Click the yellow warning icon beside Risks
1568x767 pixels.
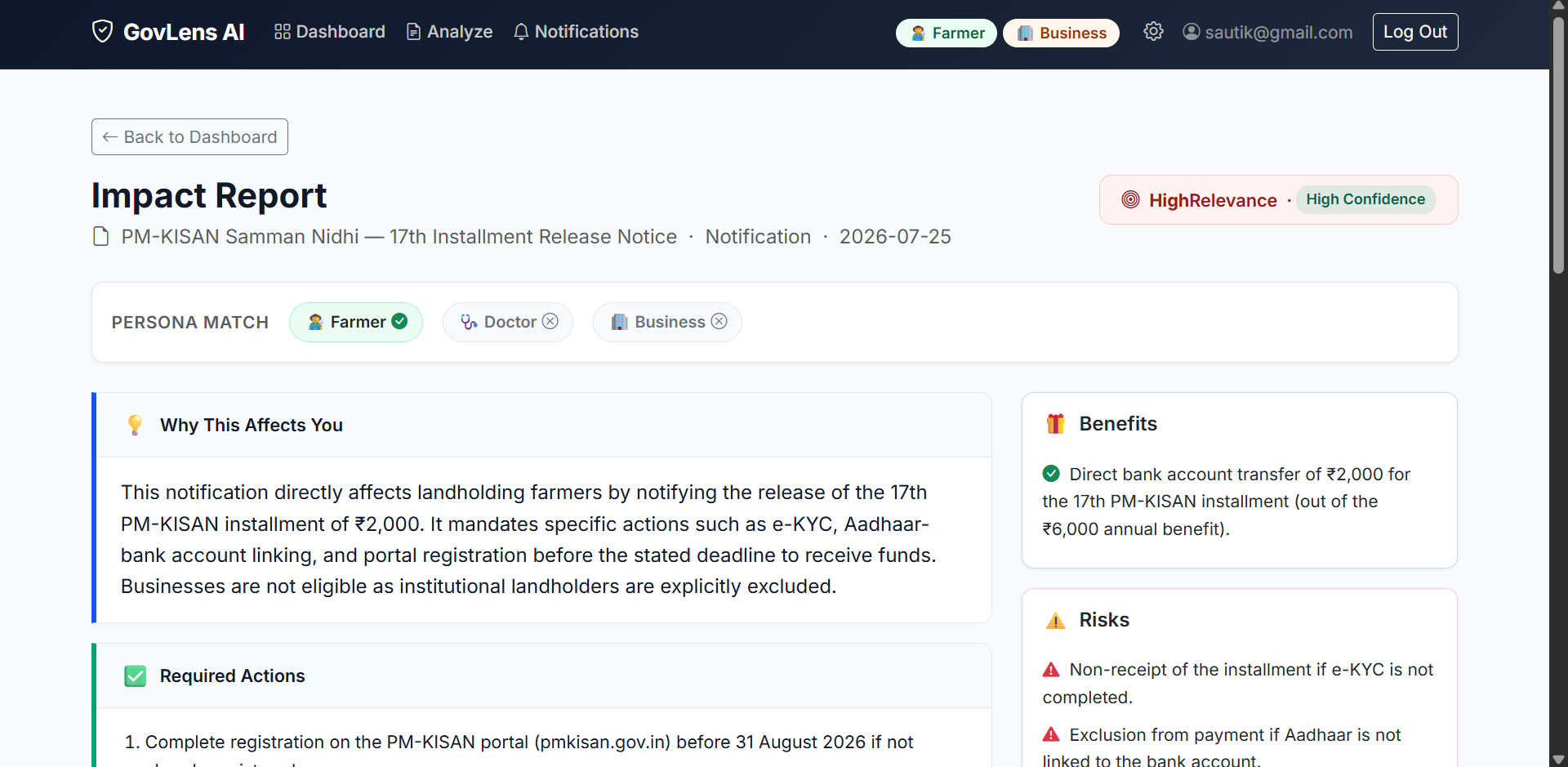1056,620
